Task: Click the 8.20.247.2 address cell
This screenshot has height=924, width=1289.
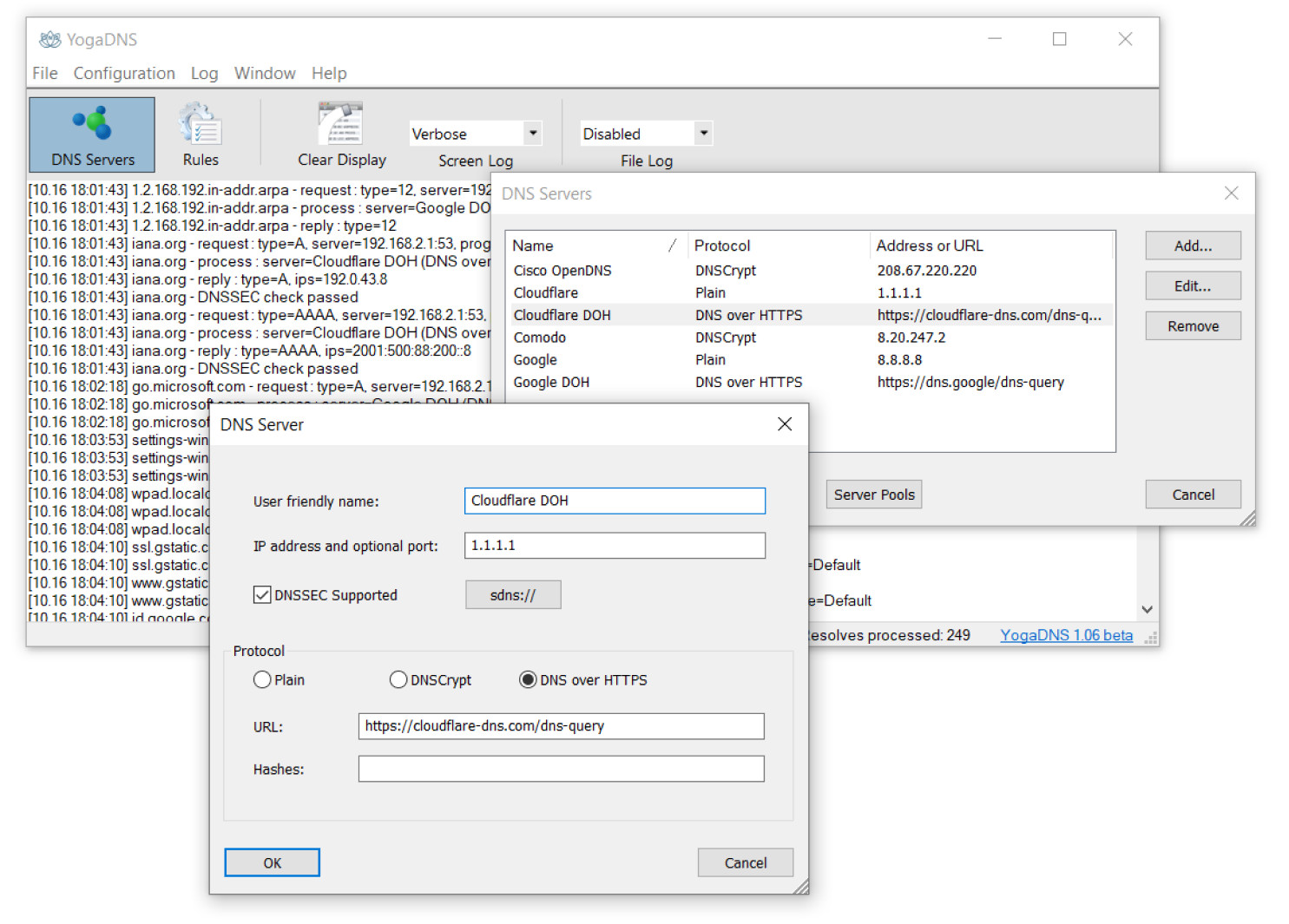Action: 911,337
